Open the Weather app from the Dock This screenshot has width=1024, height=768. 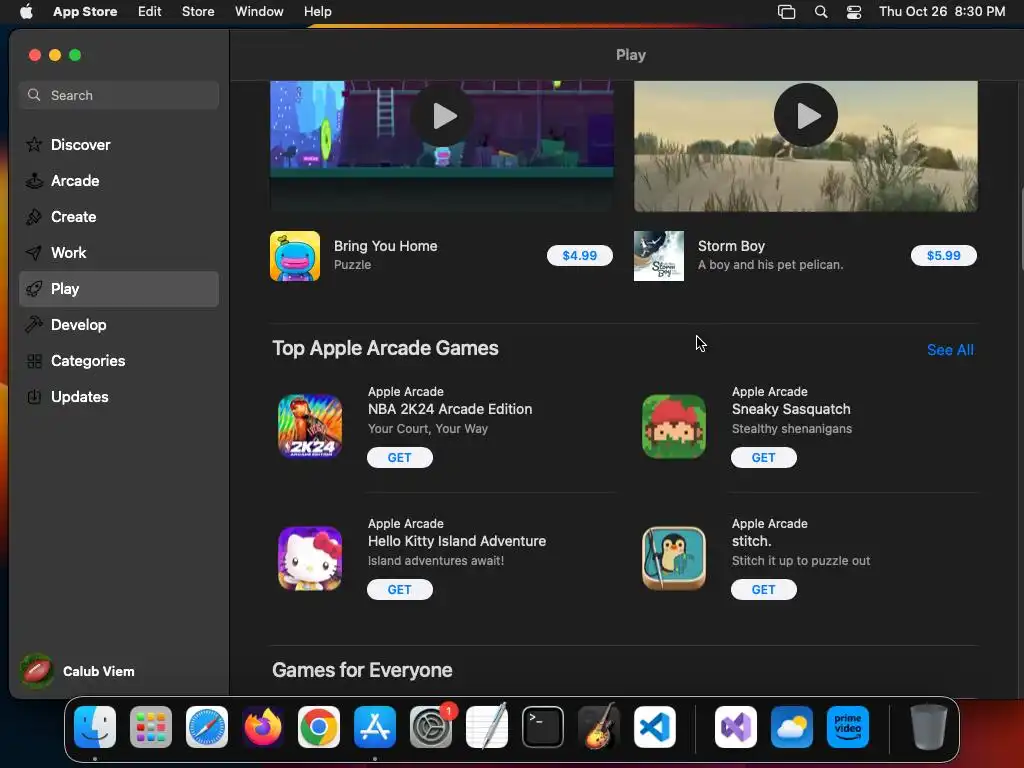[x=792, y=727]
